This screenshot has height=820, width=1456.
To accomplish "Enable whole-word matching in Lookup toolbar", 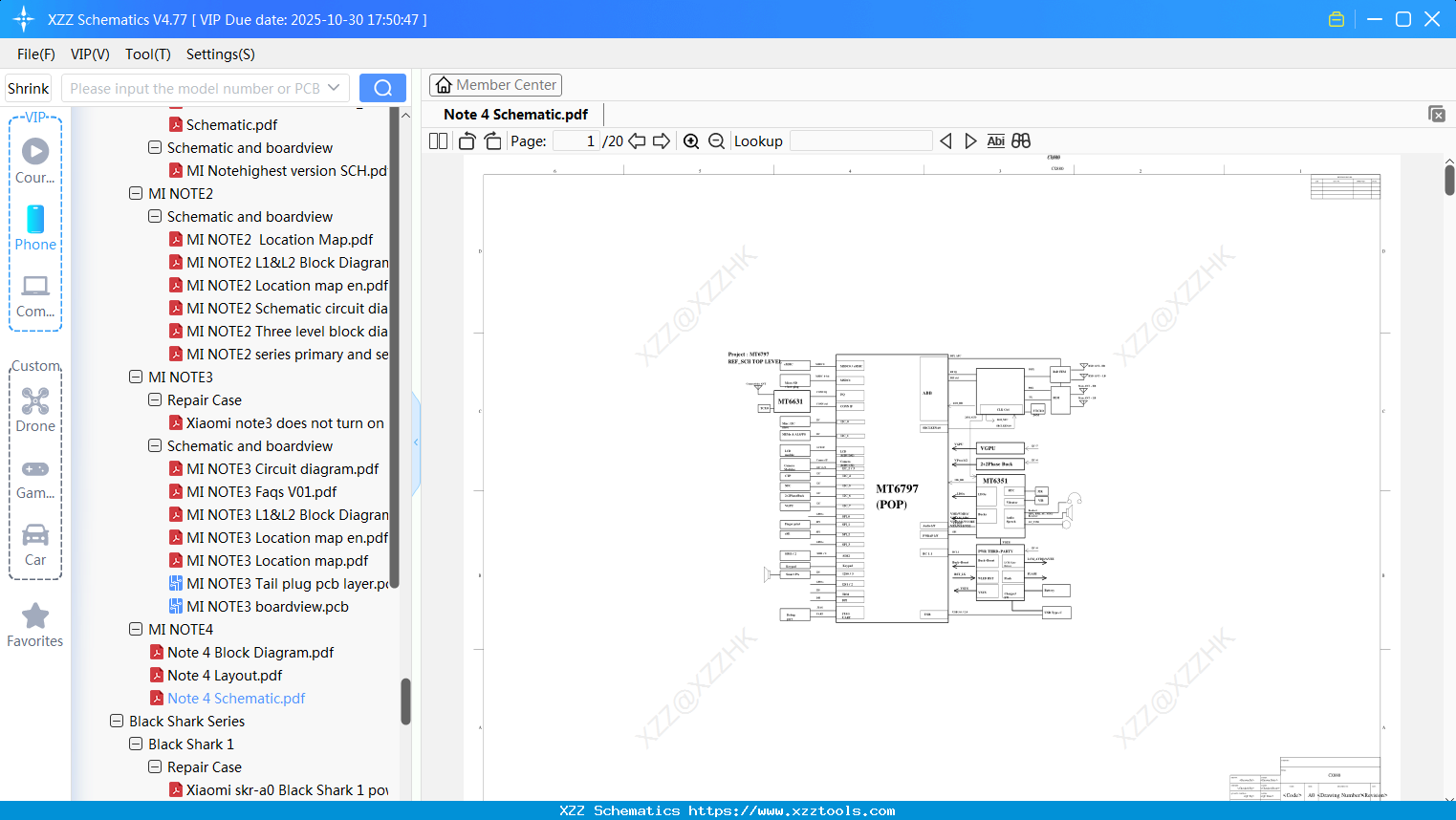I will (x=1019, y=140).
